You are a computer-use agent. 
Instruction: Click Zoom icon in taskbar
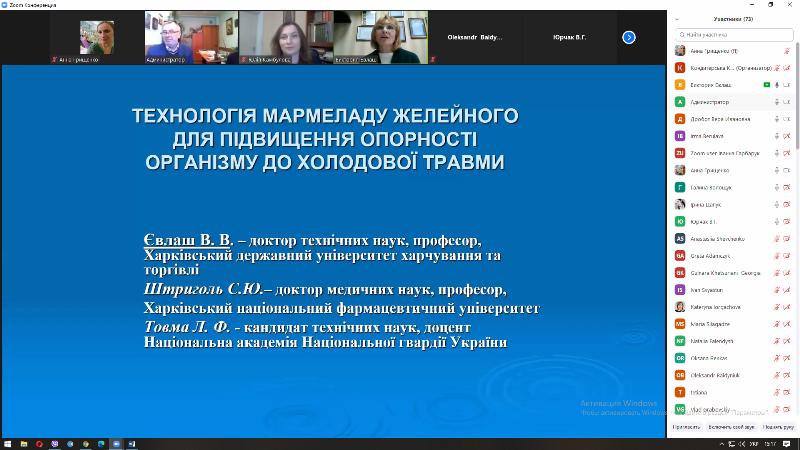tap(116, 444)
